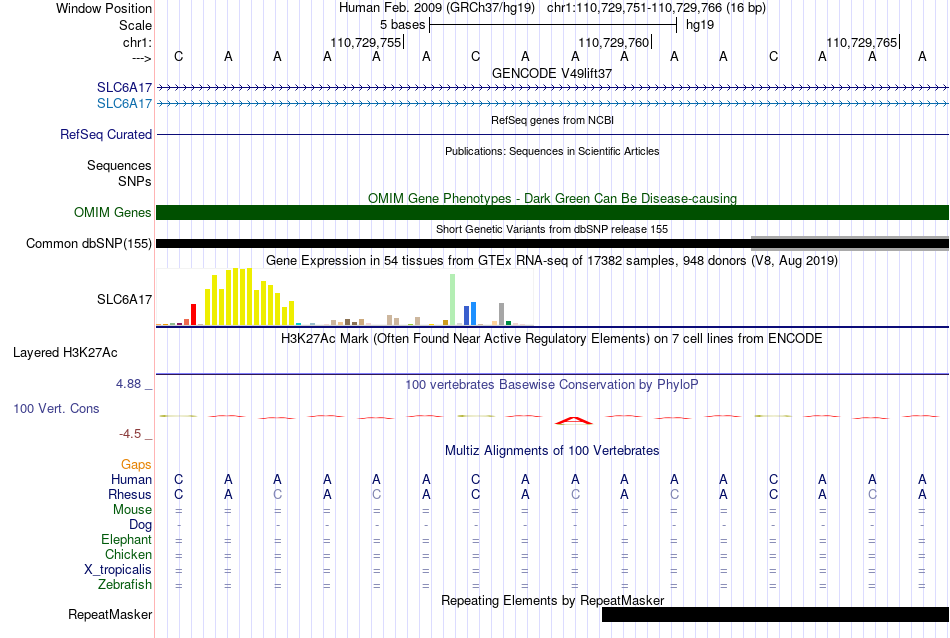
Task: Open the RefSeq Curated track label
Action: (106, 135)
